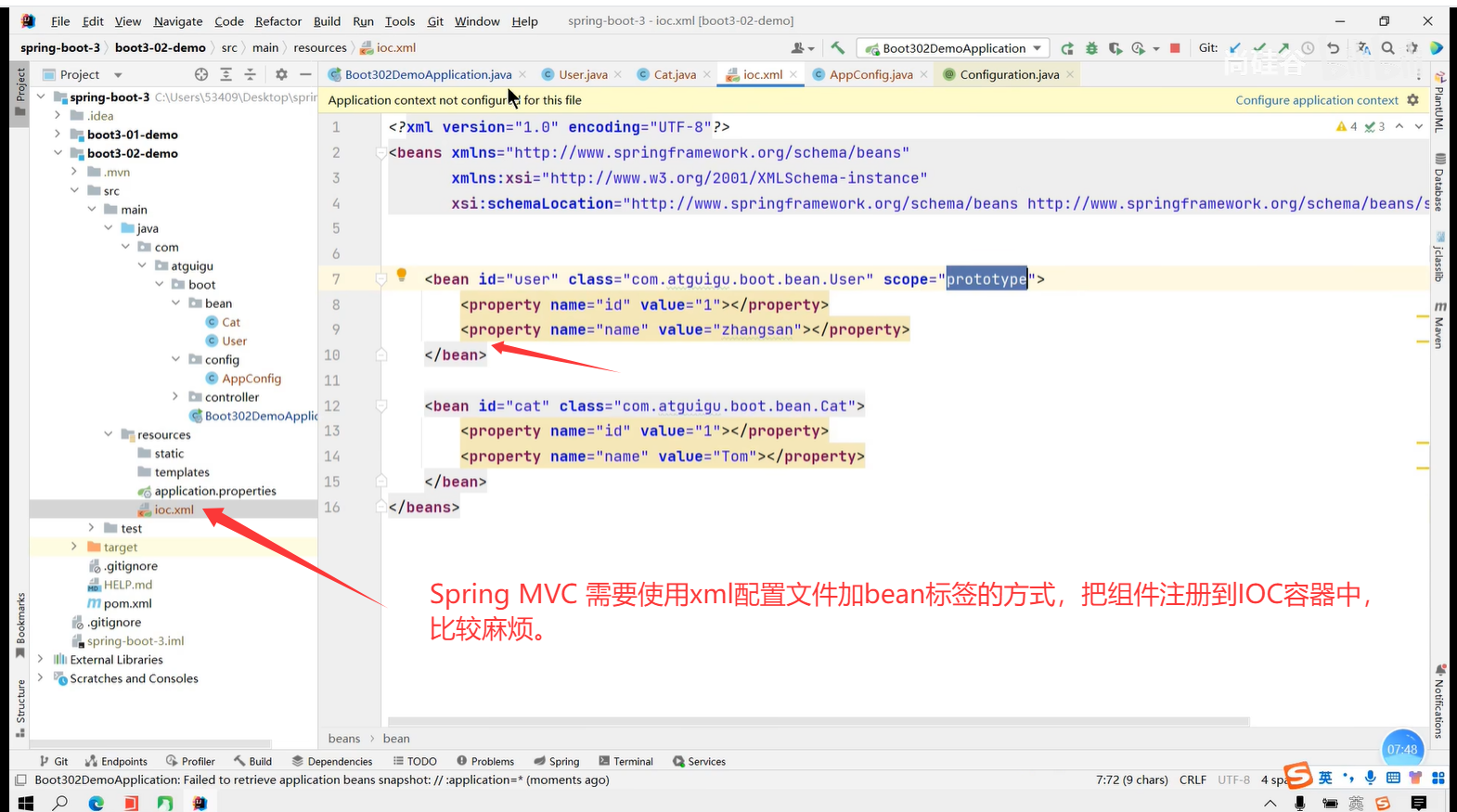Screen dimensions: 1457x812
Task: Select application.properties in project tree
Action: tap(215, 491)
